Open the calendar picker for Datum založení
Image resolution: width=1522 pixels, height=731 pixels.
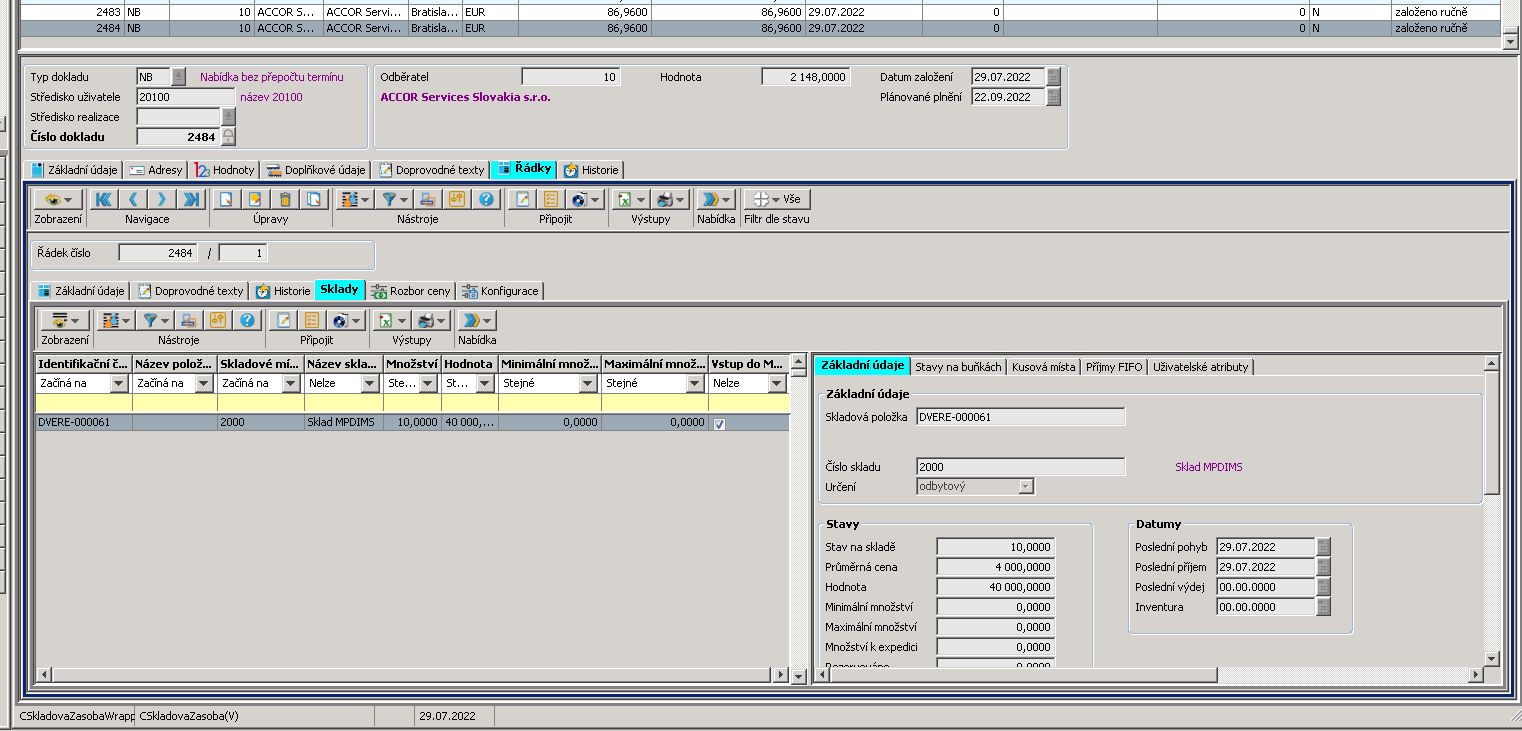tap(1053, 77)
